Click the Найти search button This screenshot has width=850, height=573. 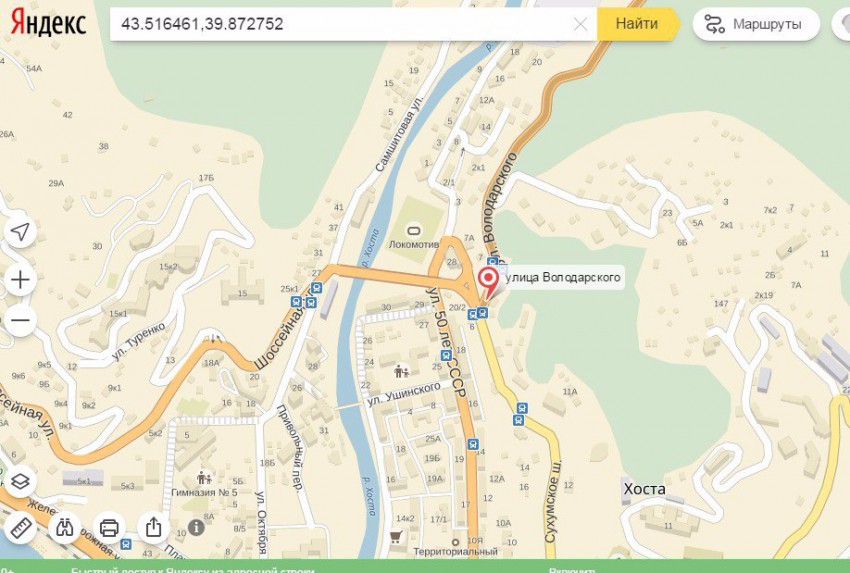click(x=637, y=24)
